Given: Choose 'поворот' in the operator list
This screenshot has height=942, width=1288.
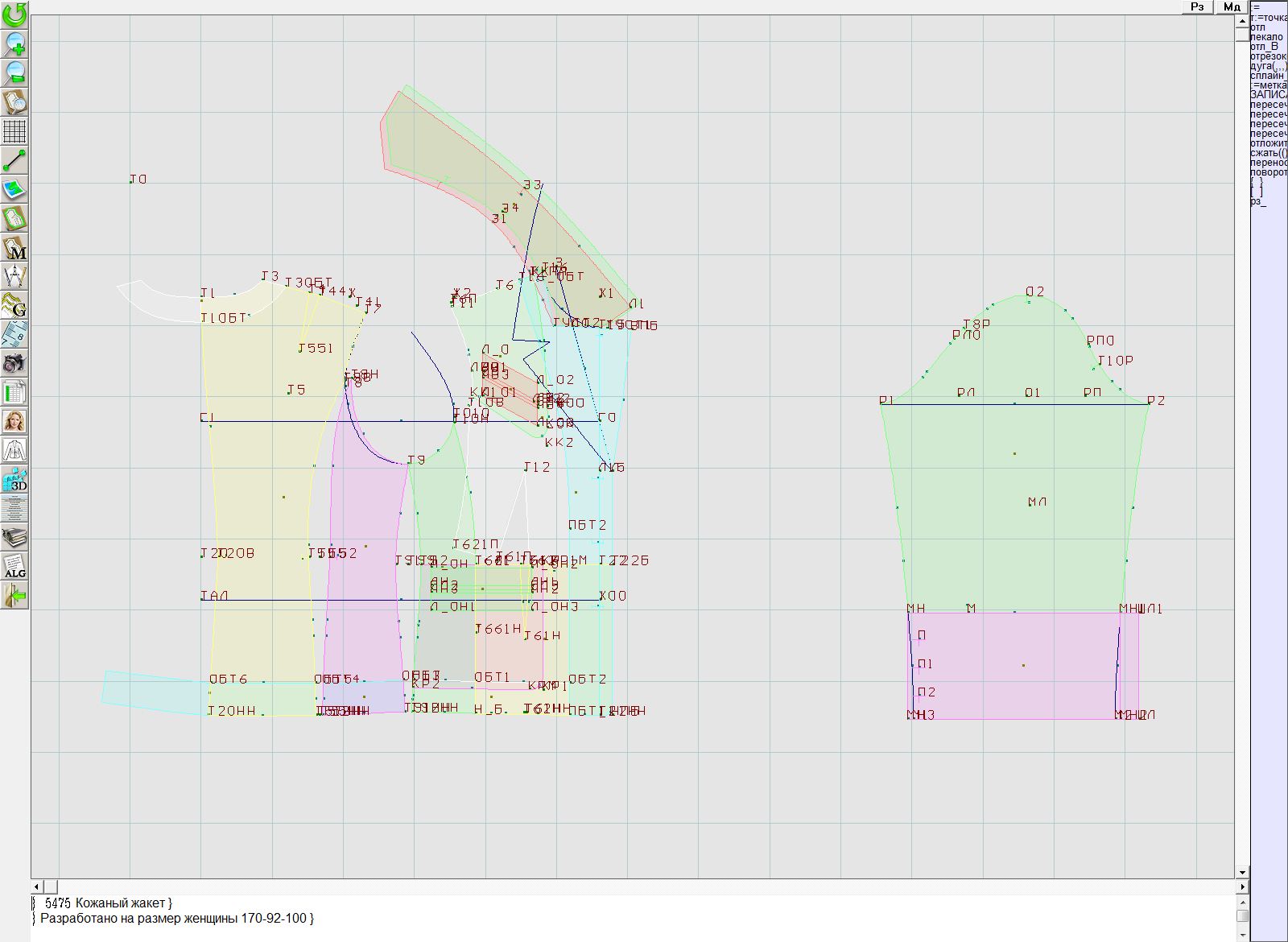Looking at the screenshot, I should pos(1269,172).
